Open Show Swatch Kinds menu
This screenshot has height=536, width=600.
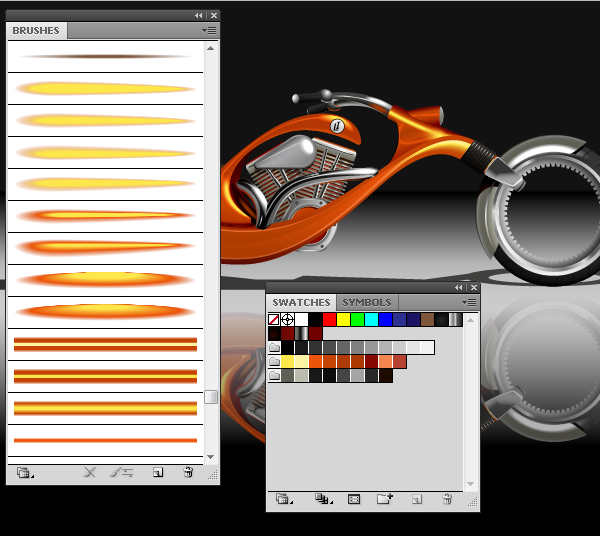pyautogui.click(x=321, y=498)
